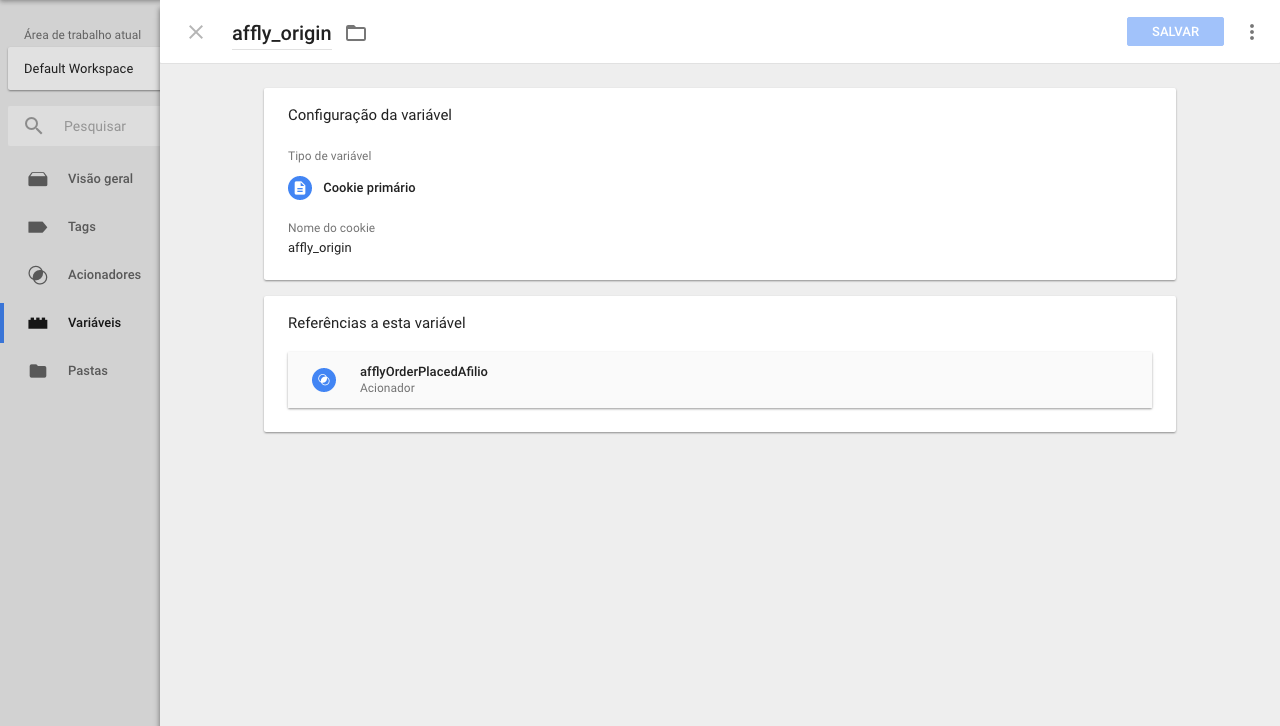This screenshot has width=1280, height=726.
Task: Click the afflyOrderPlacedAfilio trigger icon
Action: (324, 380)
